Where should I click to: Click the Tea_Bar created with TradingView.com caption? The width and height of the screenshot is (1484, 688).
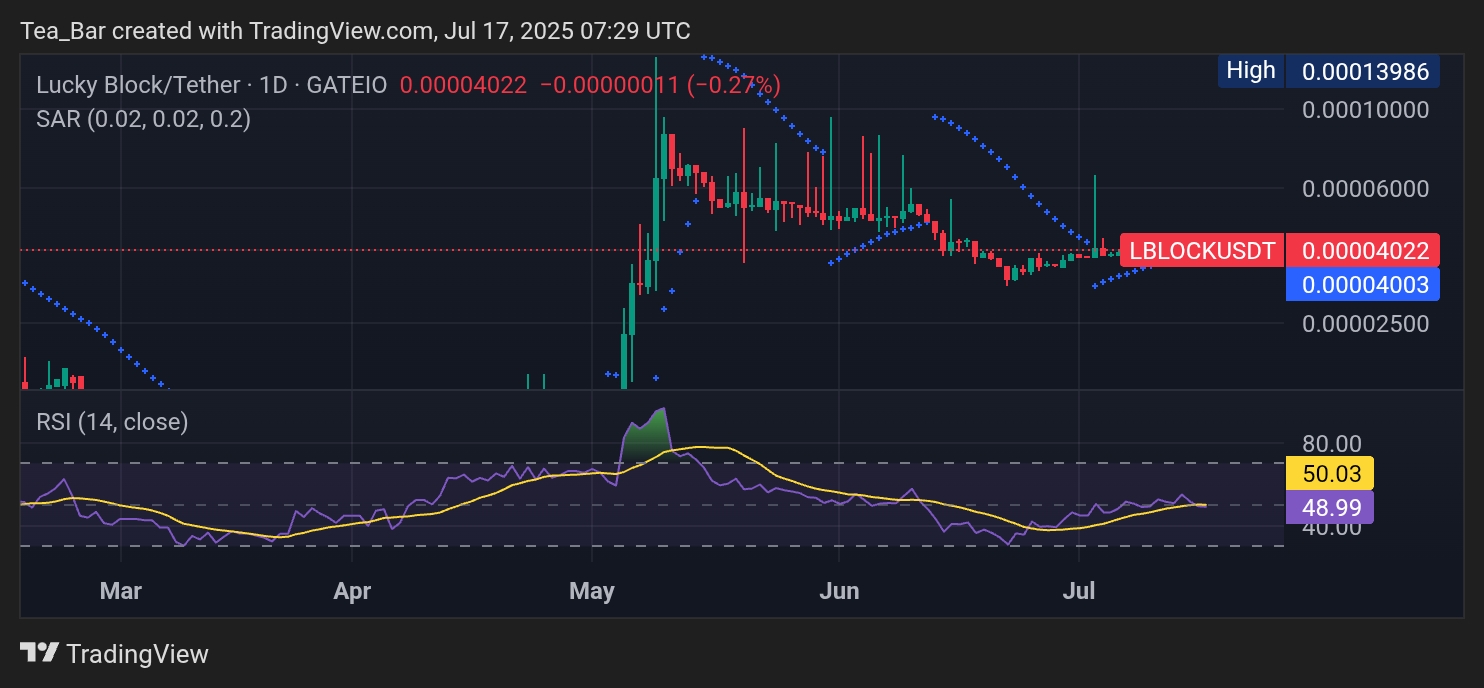coord(355,31)
